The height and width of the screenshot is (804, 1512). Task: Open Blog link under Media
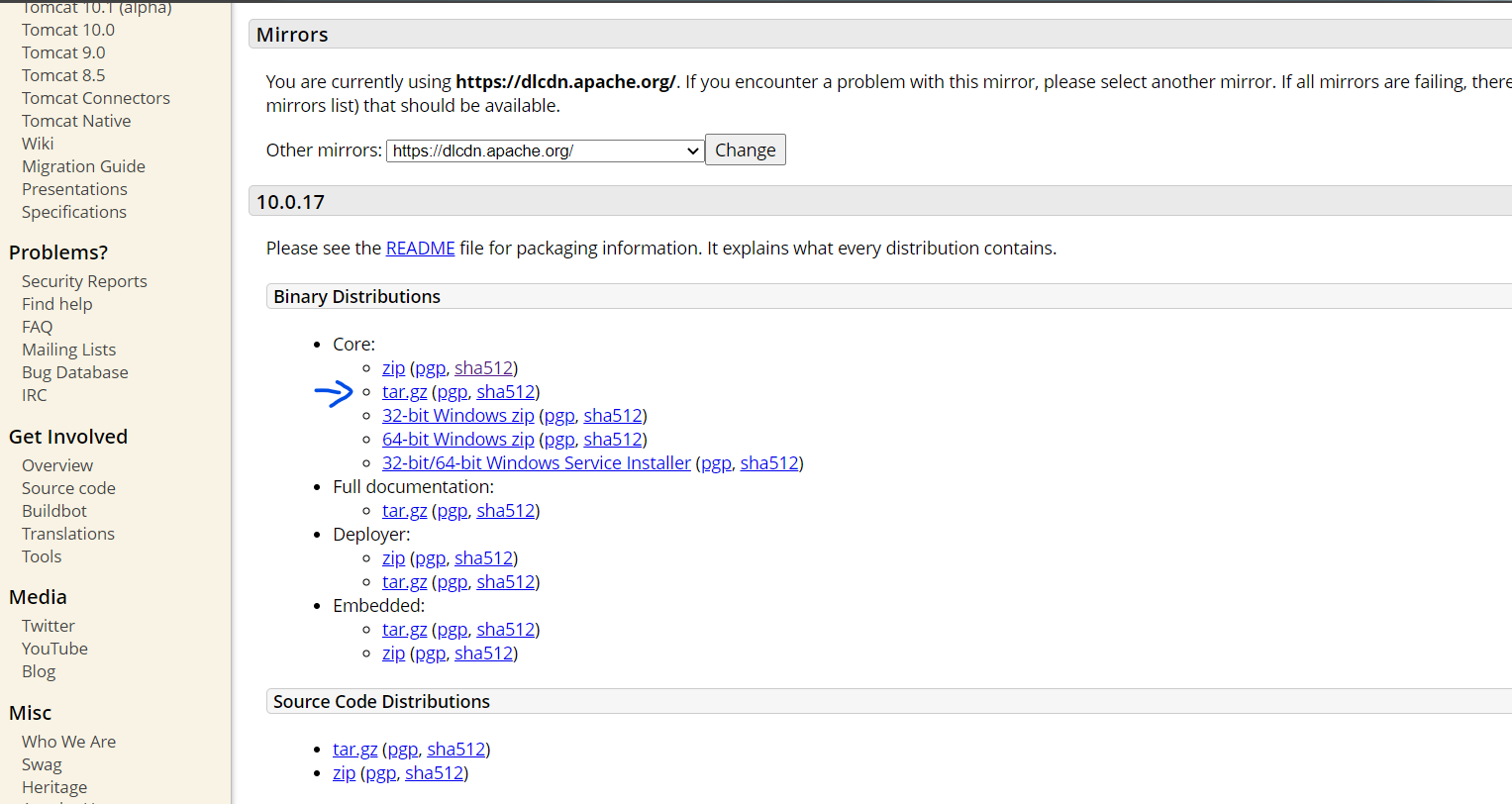click(39, 671)
